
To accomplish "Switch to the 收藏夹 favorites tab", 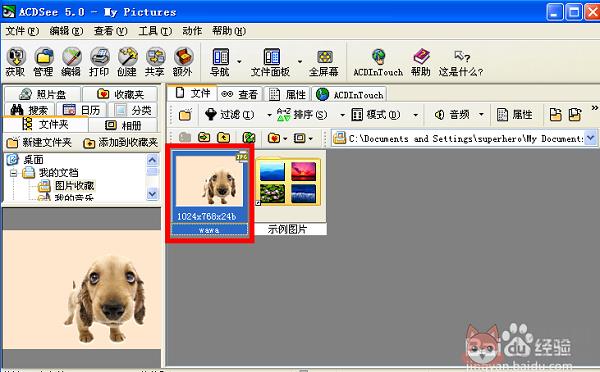I will click(120, 94).
